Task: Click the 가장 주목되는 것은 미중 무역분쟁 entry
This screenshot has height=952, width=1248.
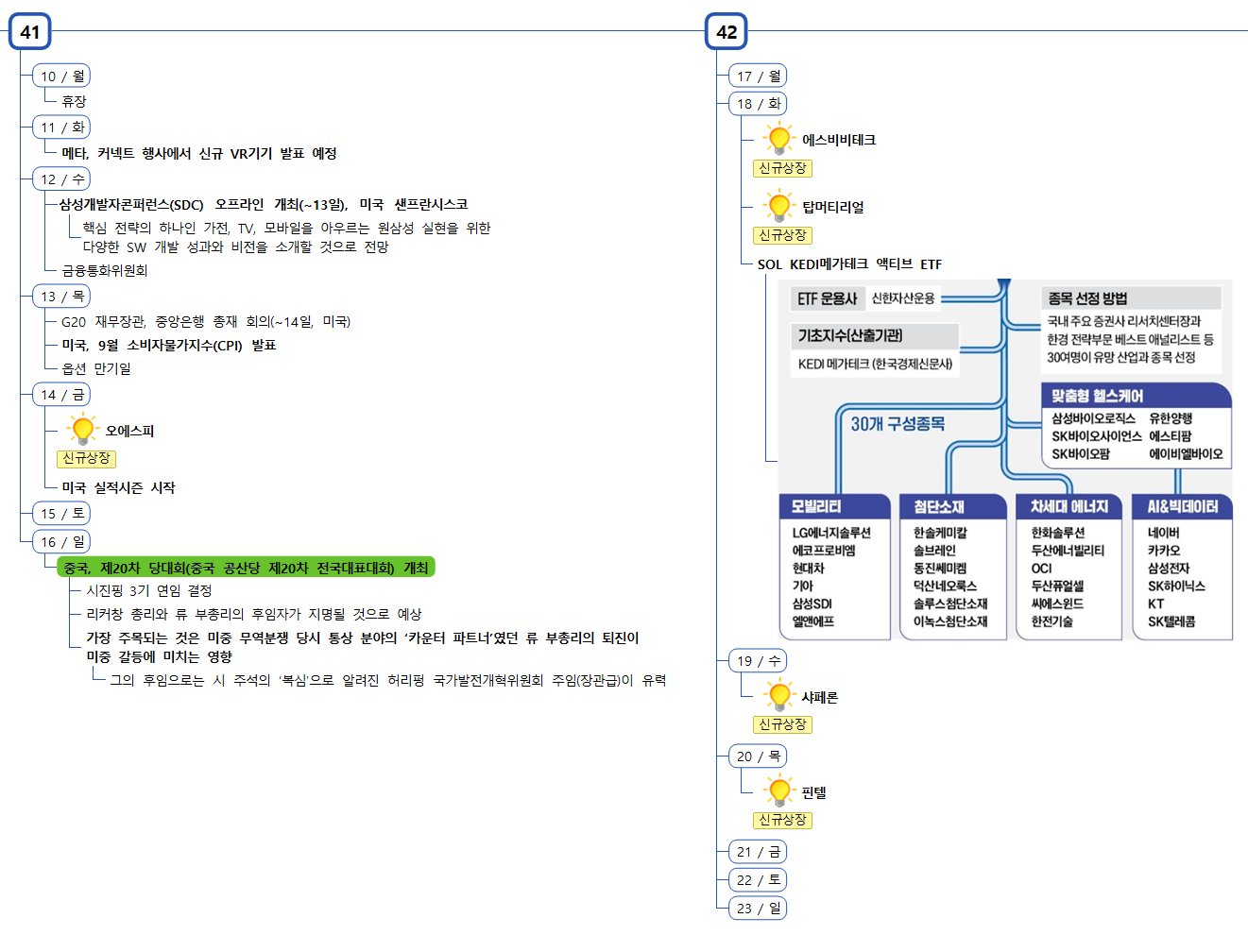Action: (363, 647)
